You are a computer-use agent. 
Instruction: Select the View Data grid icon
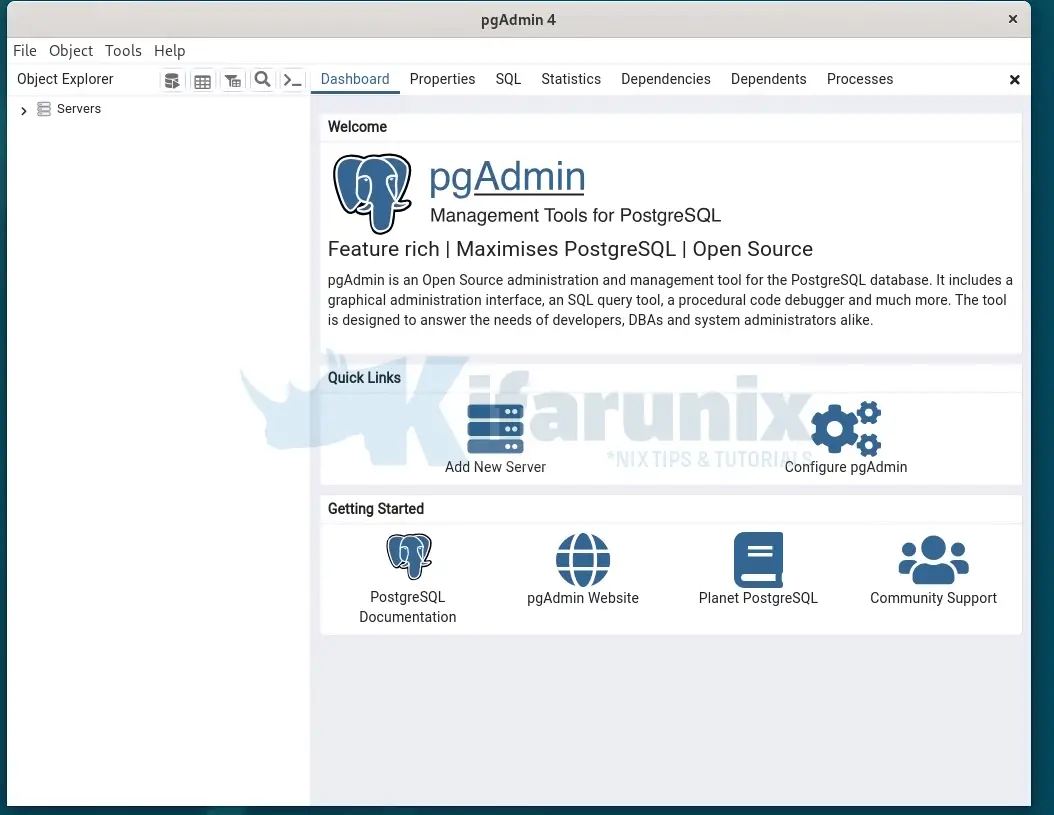pos(203,80)
